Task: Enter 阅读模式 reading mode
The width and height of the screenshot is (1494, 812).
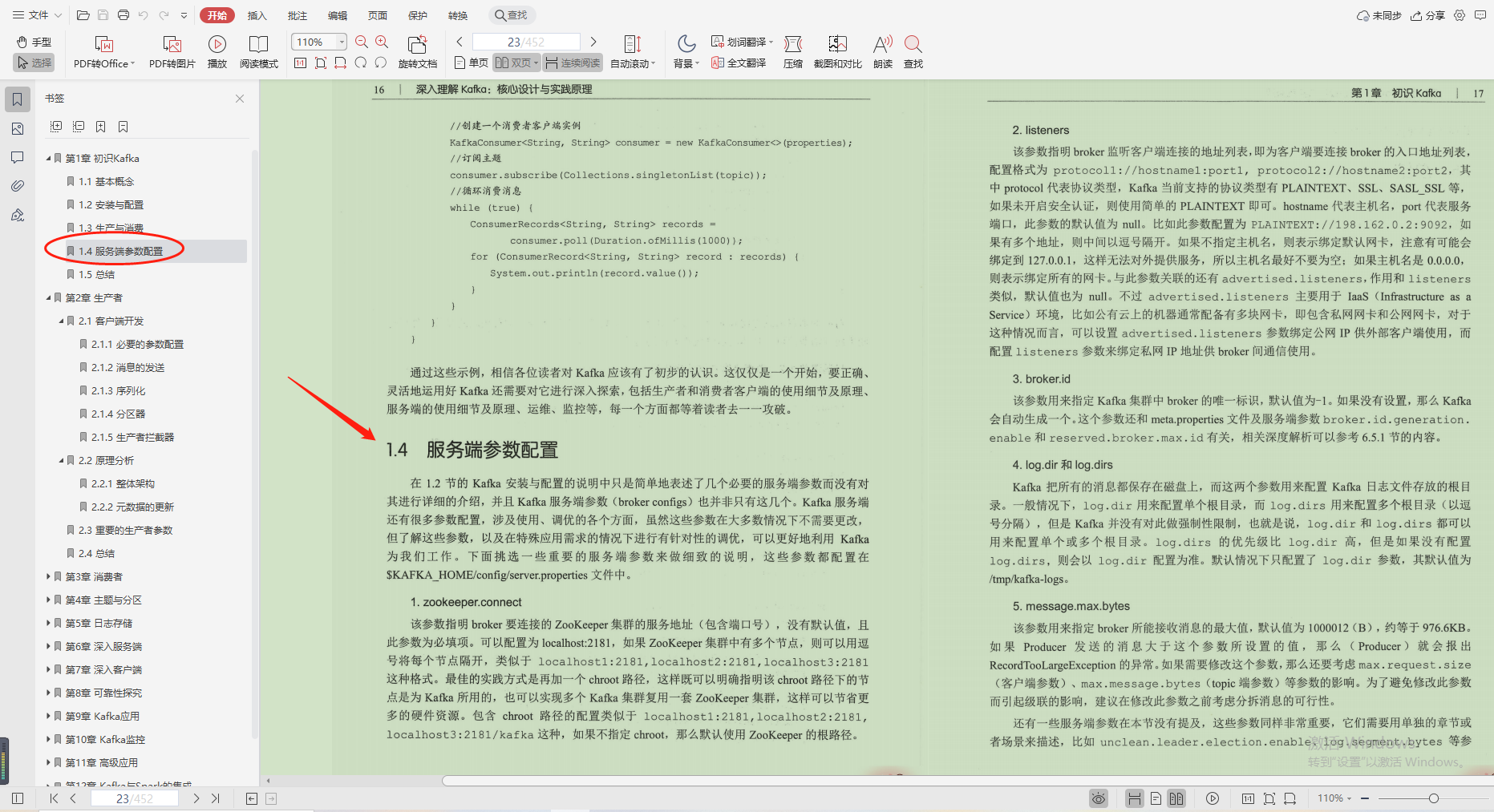Action: (x=258, y=52)
